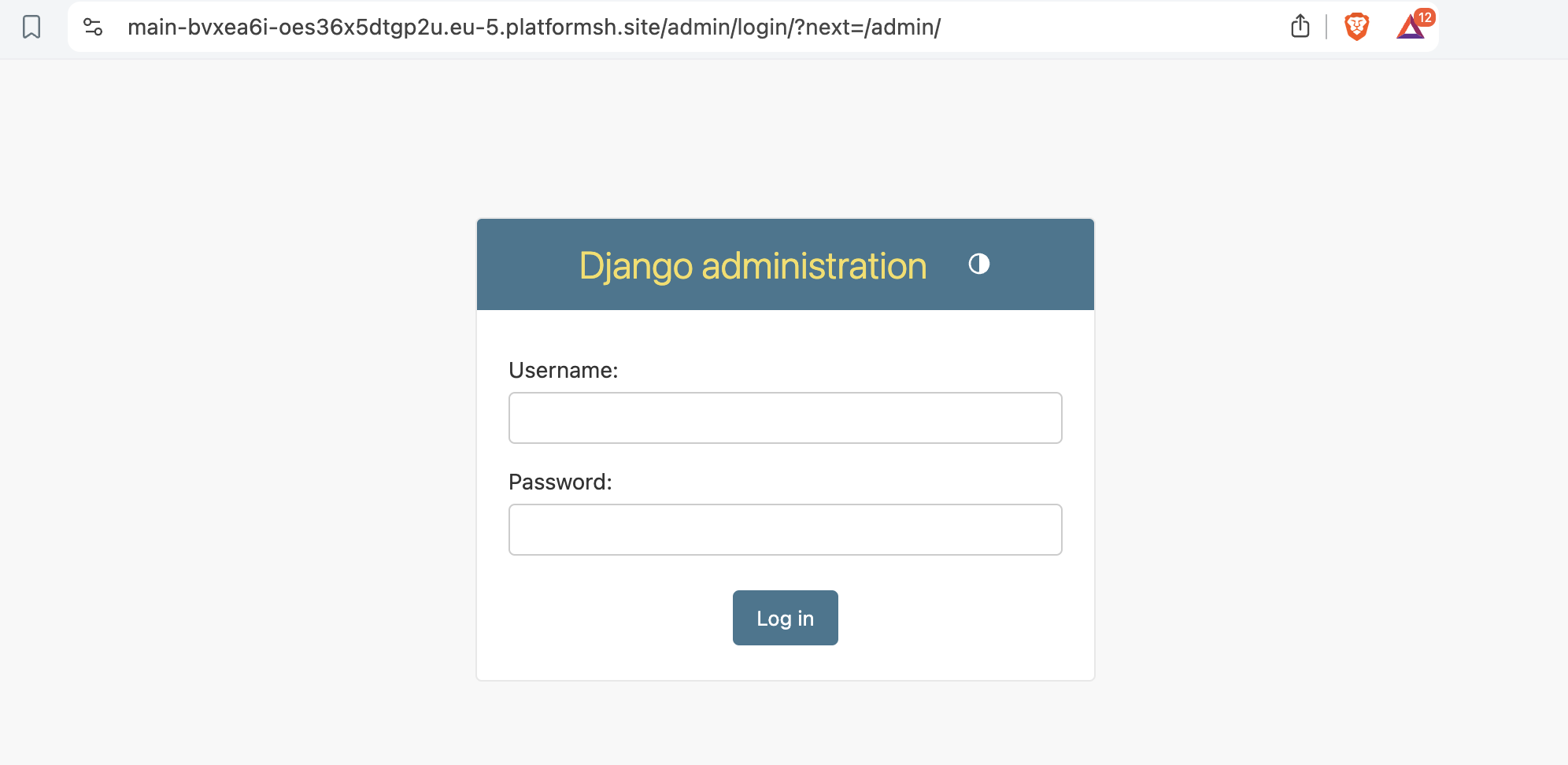Select the URL in the address bar
This screenshot has width=1568, height=765.
tap(534, 27)
